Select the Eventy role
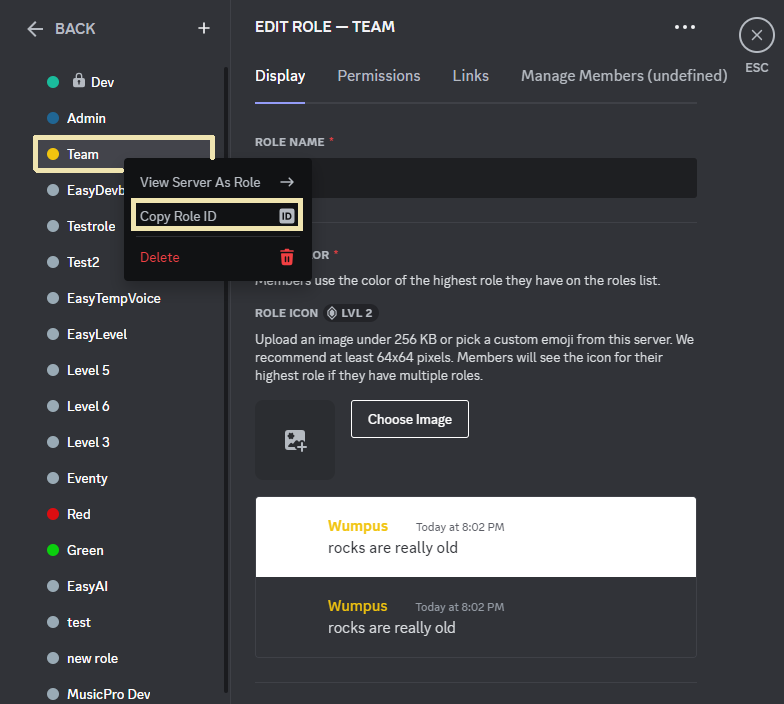Screen dimensions: 784x704 coord(124,478)
